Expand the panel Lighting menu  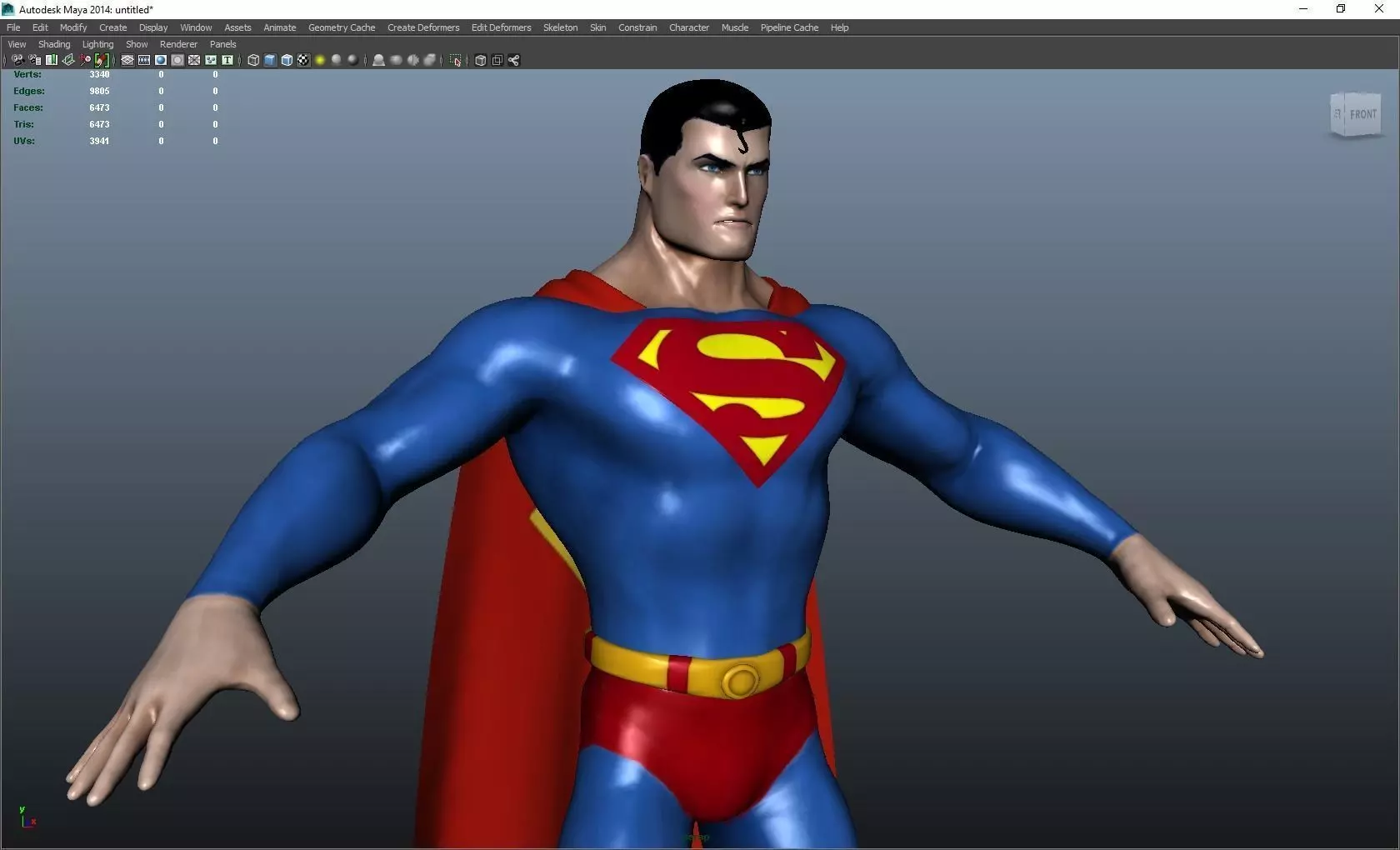click(x=97, y=44)
